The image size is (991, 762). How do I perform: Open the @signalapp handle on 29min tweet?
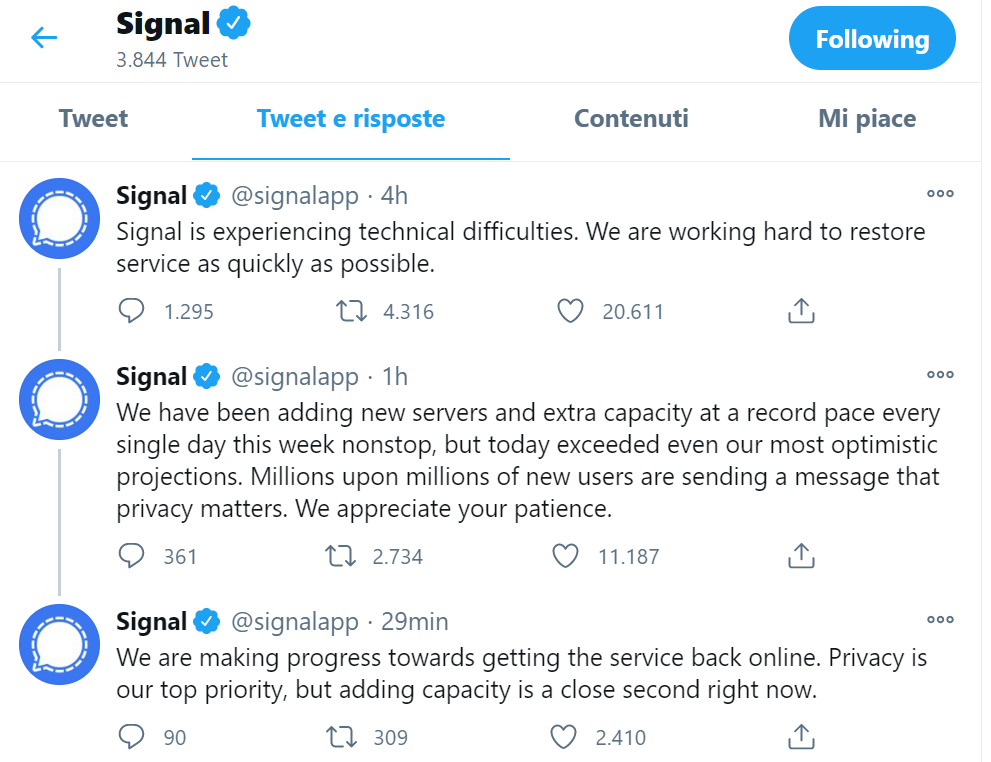pyautogui.click(x=295, y=621)
